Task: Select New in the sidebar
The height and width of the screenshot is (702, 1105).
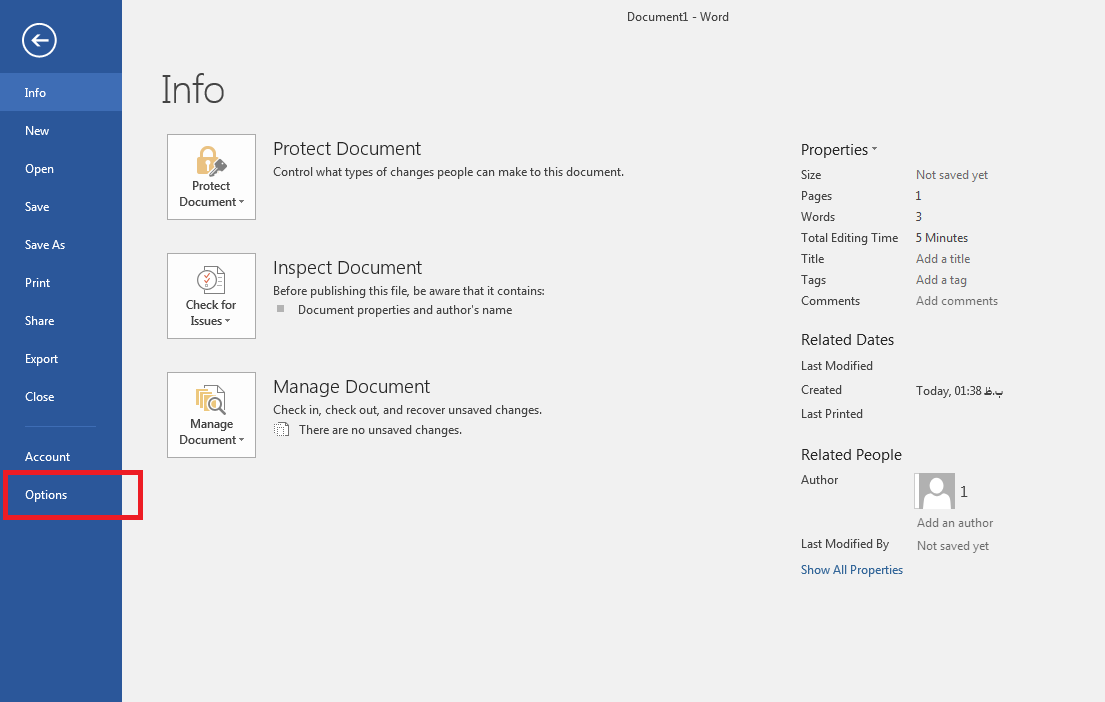Action: 61,130
